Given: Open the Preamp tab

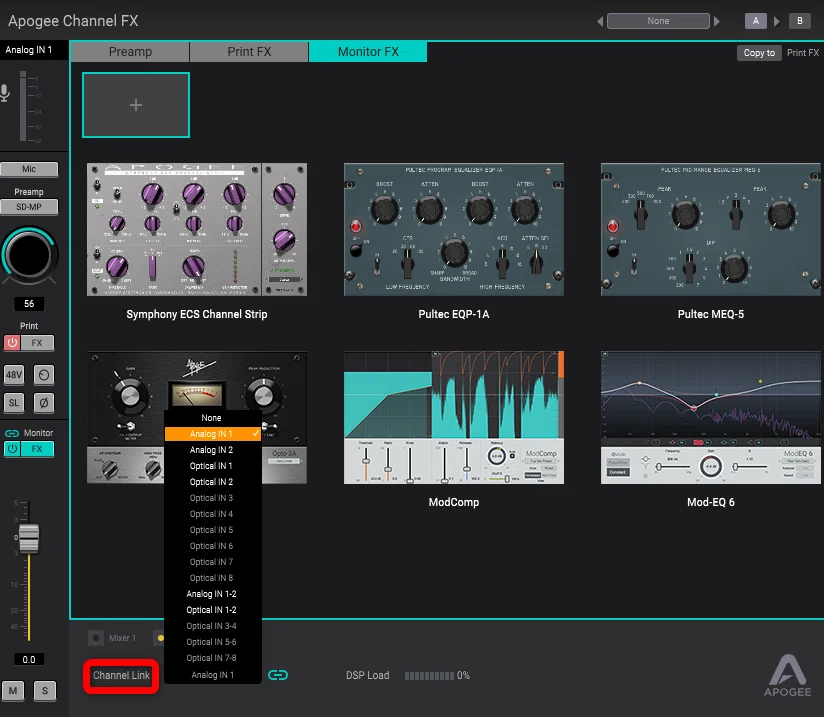Looking at the screenshot, I should point(130,52).
